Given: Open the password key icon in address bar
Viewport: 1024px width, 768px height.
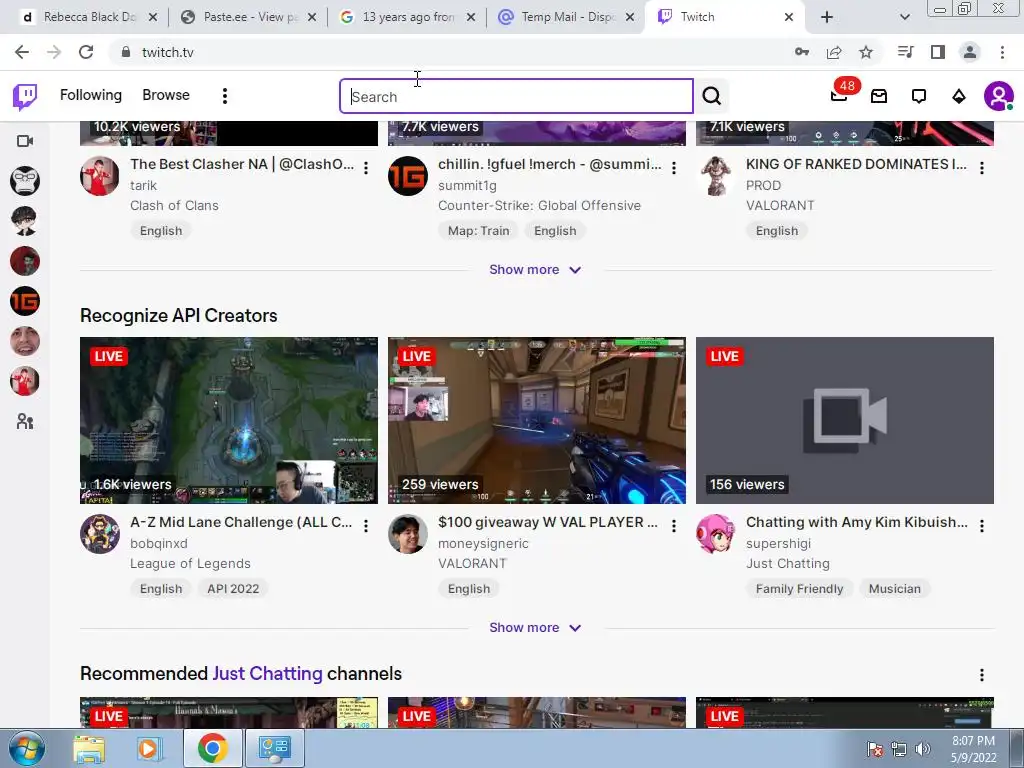Looking at the screenshot, I should (802, 52).
